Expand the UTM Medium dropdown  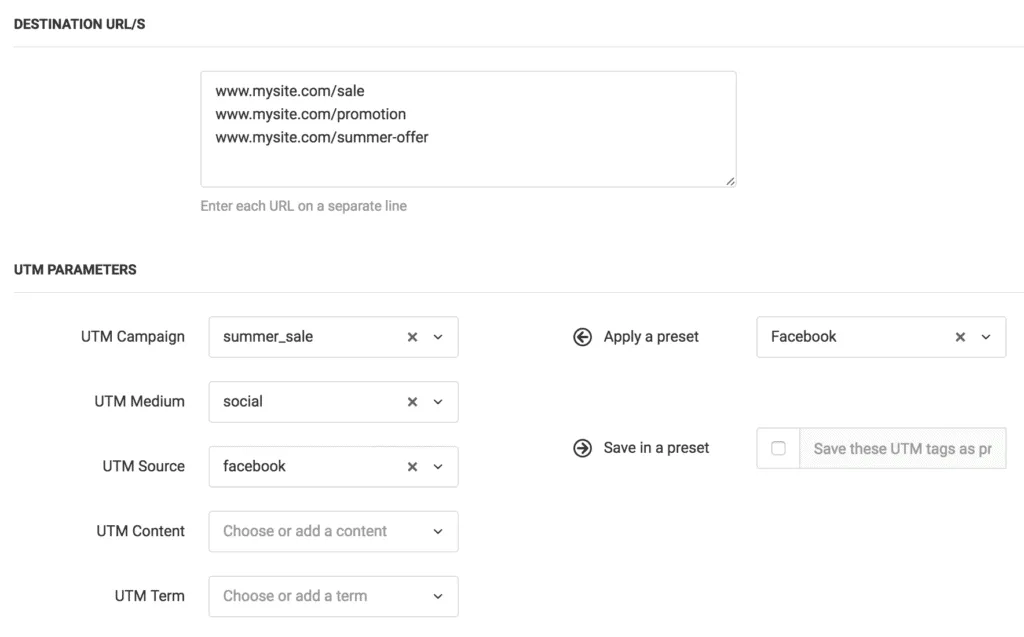(438, 402)
